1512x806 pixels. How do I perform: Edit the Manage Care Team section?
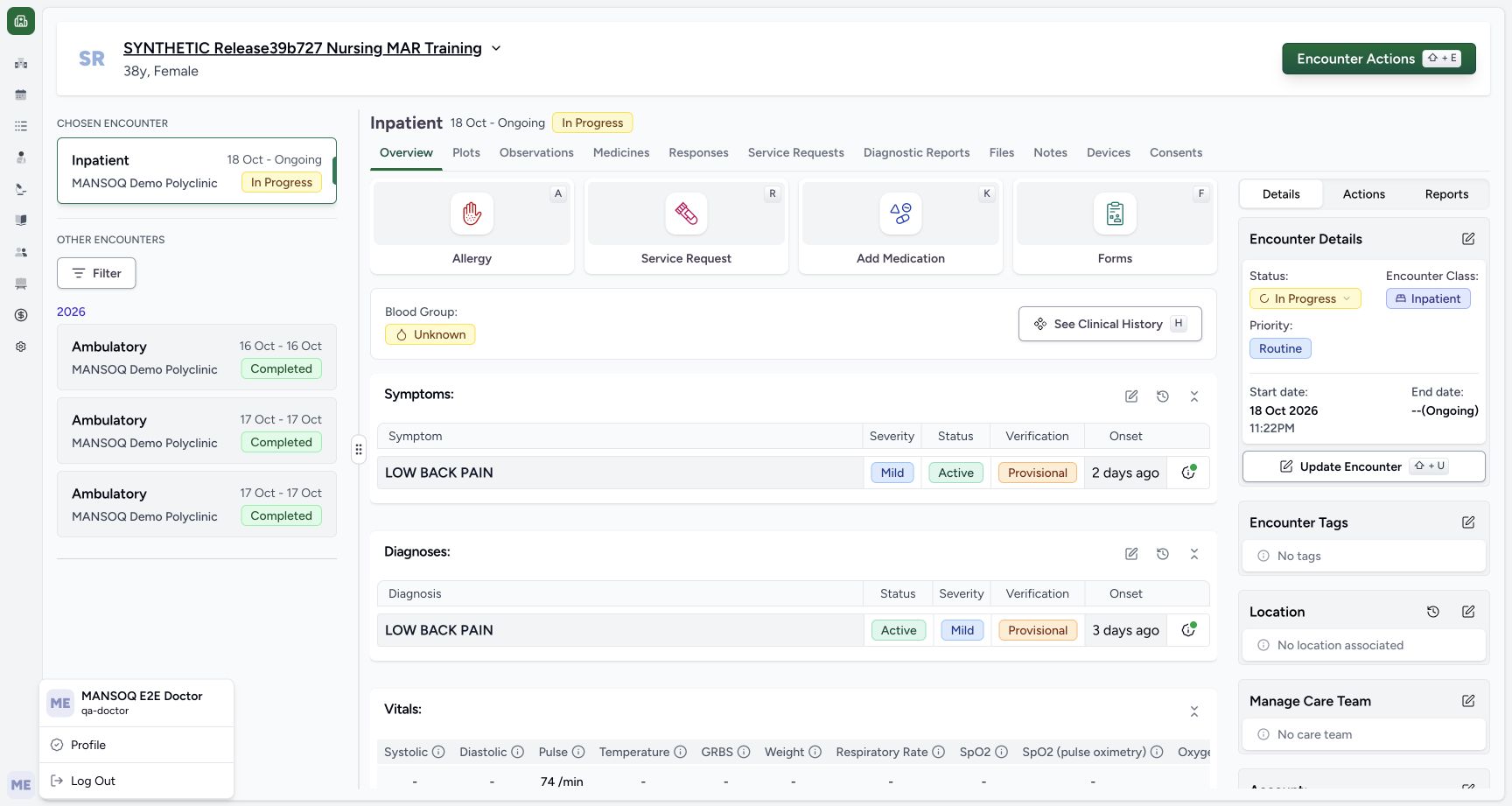click(1468, 701)
